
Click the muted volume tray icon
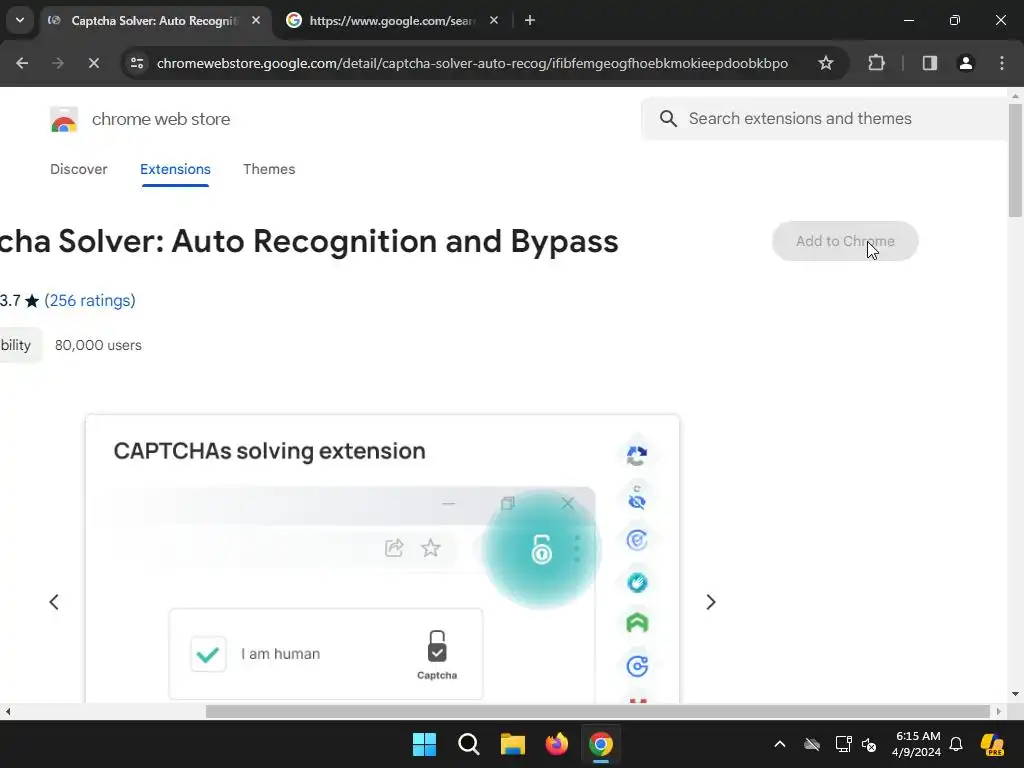pos(869,744)
